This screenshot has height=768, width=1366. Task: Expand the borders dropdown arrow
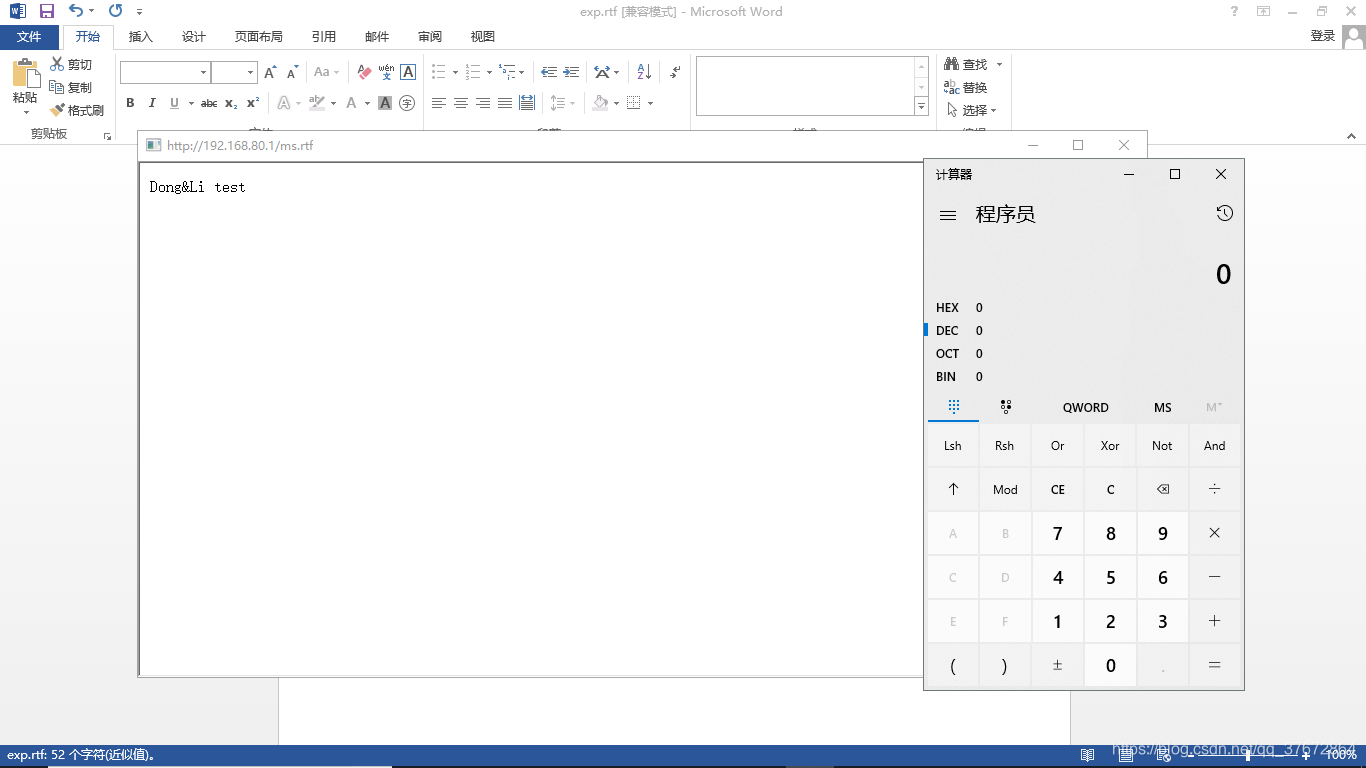(650, 104)
